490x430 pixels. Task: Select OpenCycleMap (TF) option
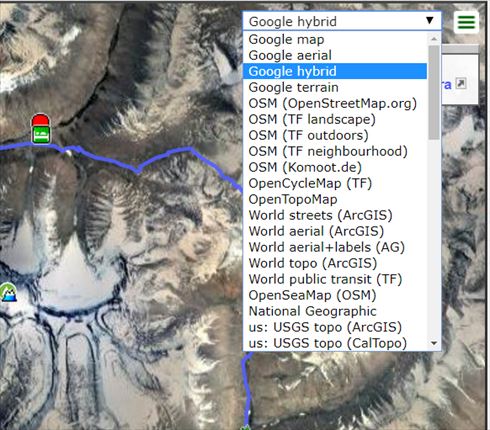pos(335,183)
